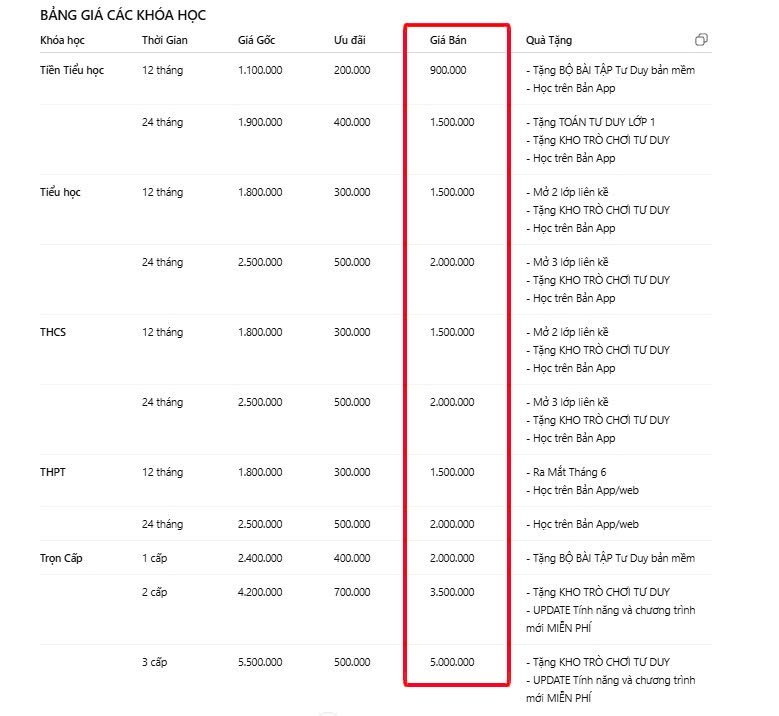Click the 3 cấp duration cell
This screenshot has width=779, height=716.
pos(156,662)
